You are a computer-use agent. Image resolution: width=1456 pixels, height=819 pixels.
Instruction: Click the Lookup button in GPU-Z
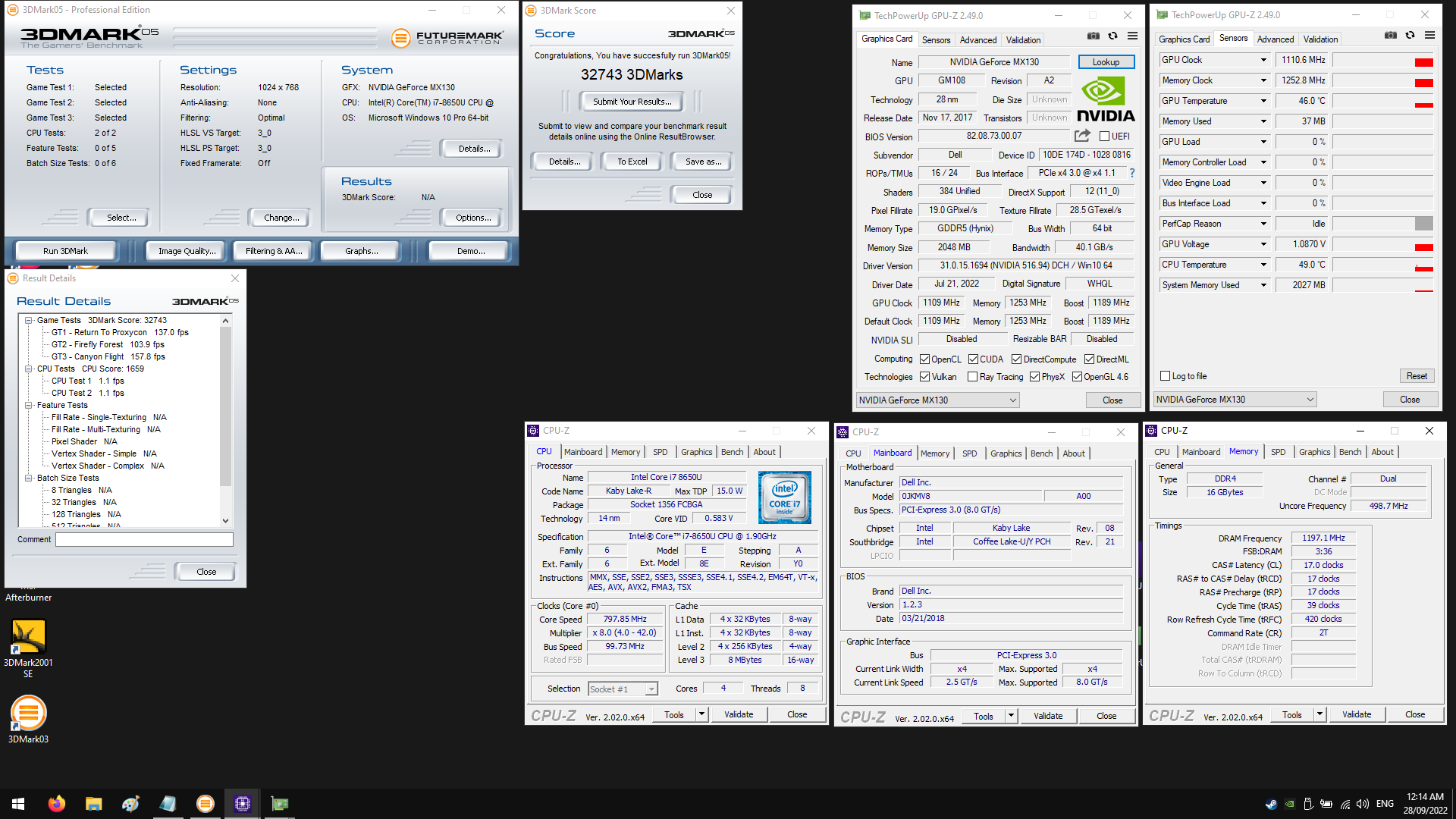(1106, 62)
